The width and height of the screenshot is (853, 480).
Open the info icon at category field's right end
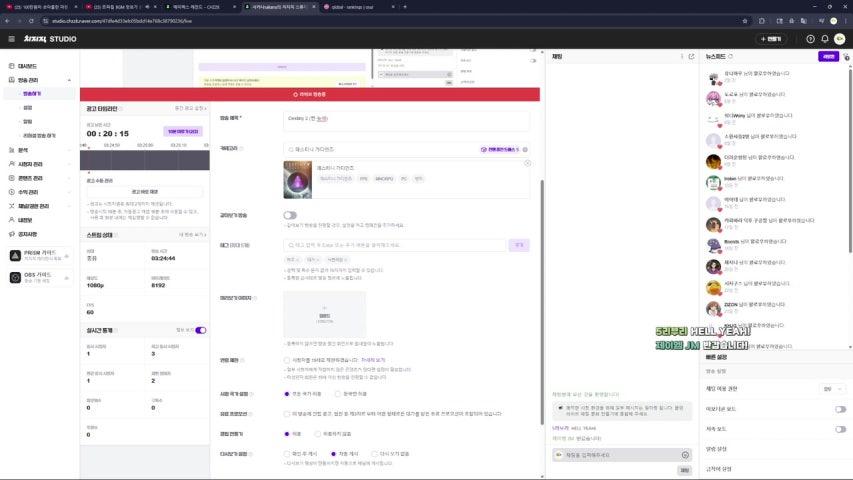pos(525,149)
